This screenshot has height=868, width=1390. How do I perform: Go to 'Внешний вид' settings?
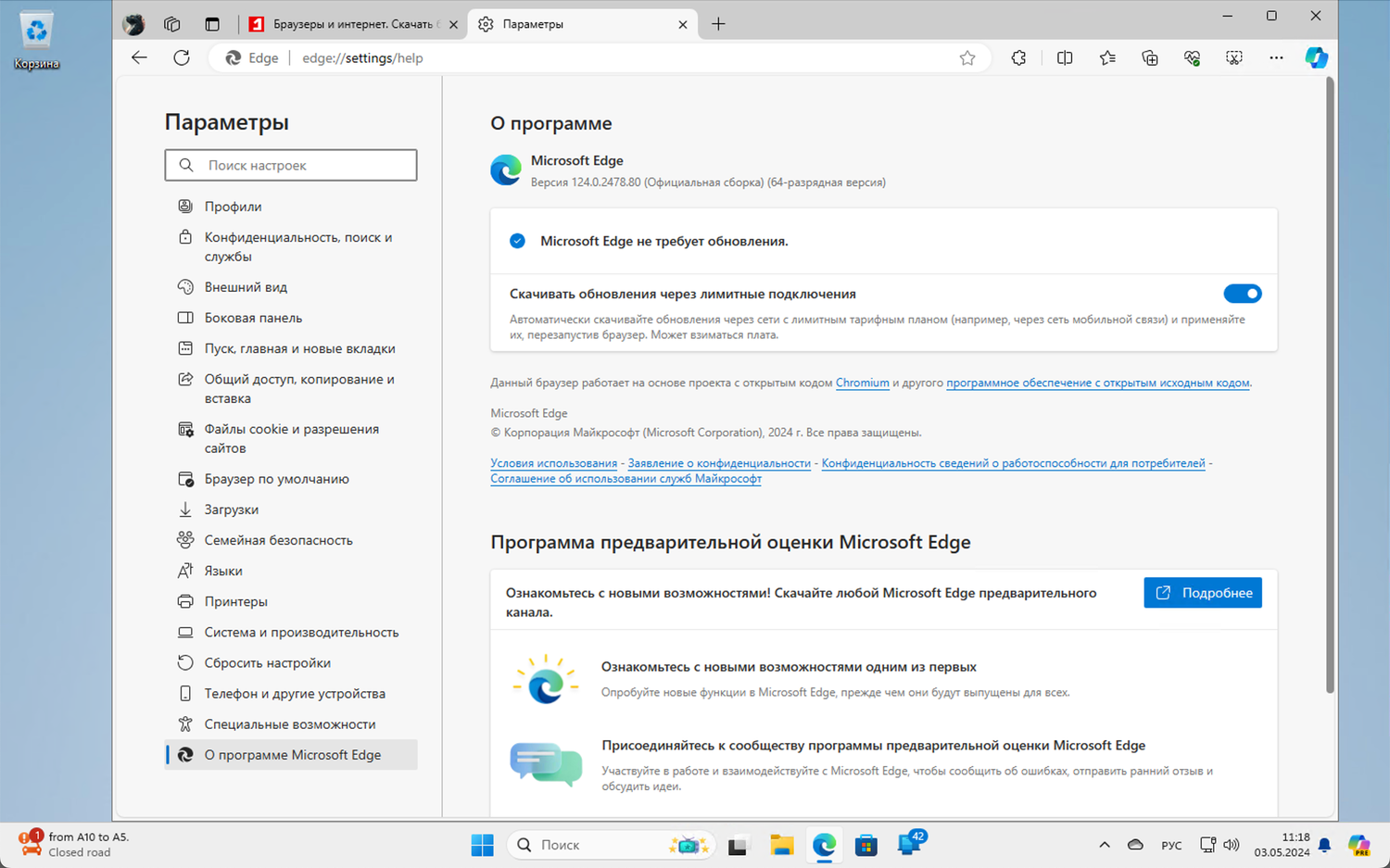[x=291, y=287]
